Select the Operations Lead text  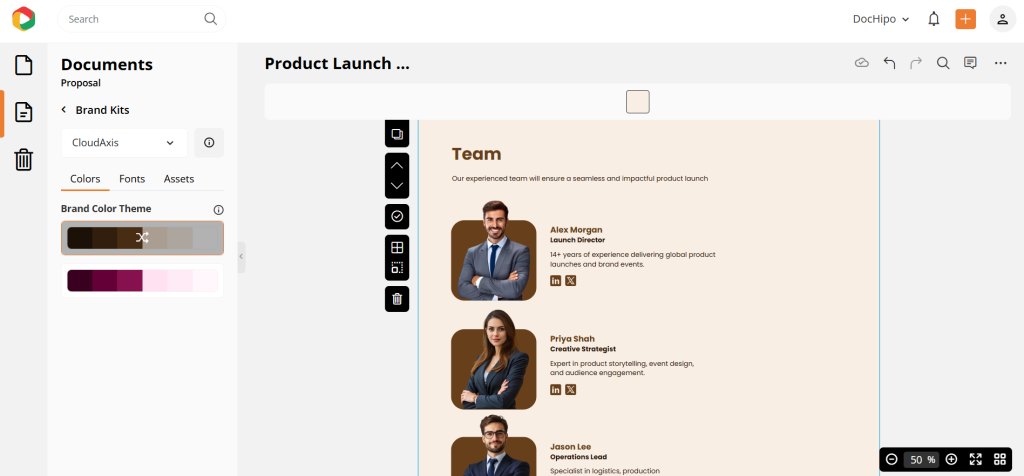click(578, 457)
